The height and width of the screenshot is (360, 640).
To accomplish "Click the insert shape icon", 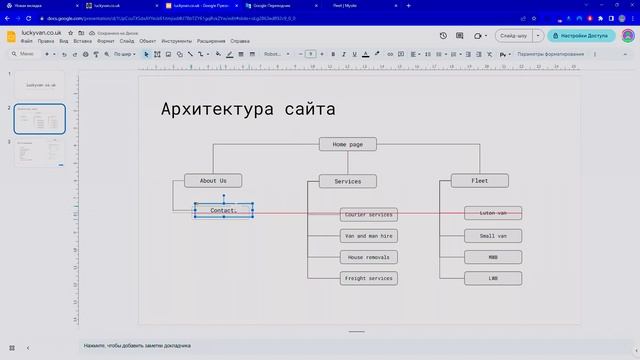I will [x=180, y=54].
